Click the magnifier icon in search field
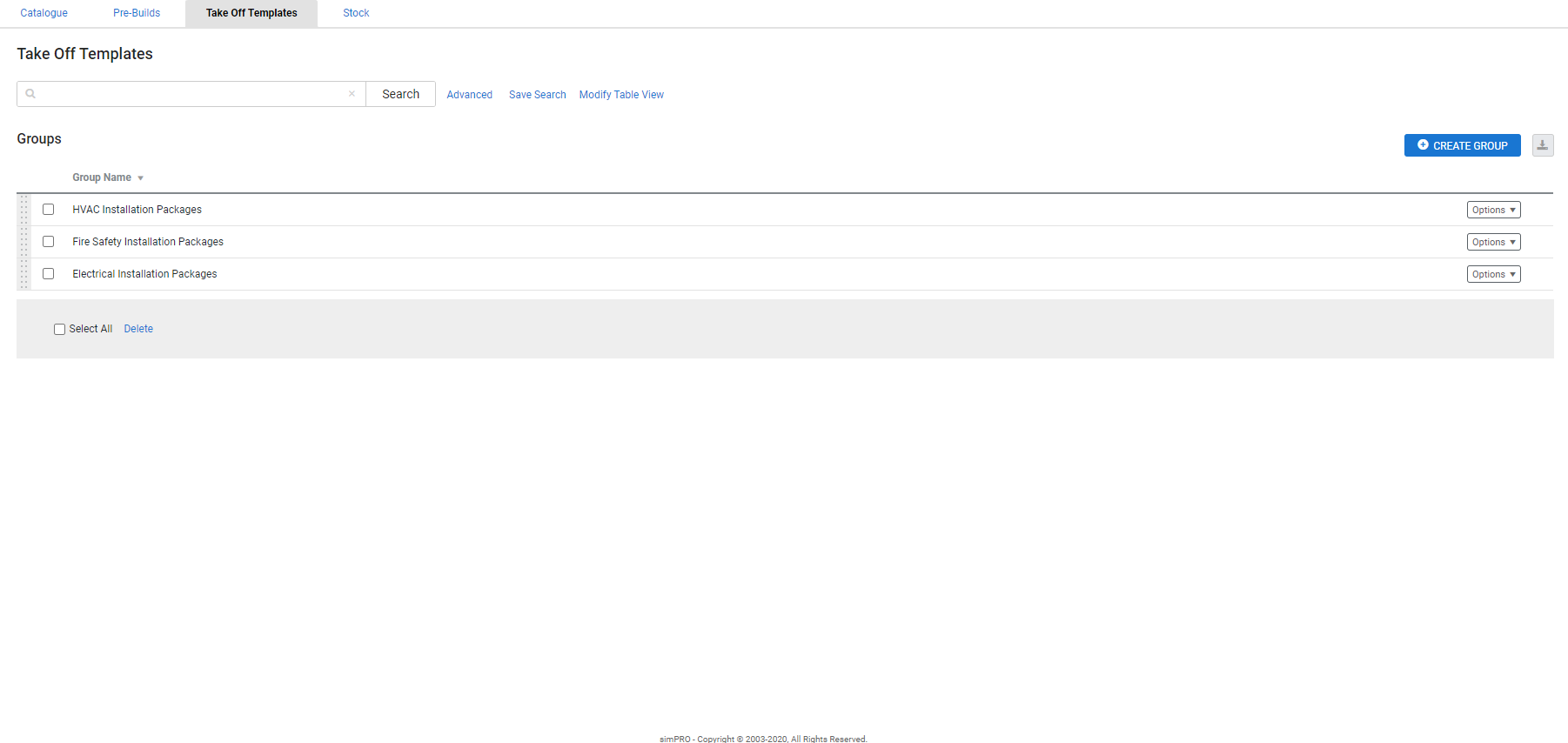Image resolution: width=1568 pixels, height=743 pixels. tap(30, 94)
